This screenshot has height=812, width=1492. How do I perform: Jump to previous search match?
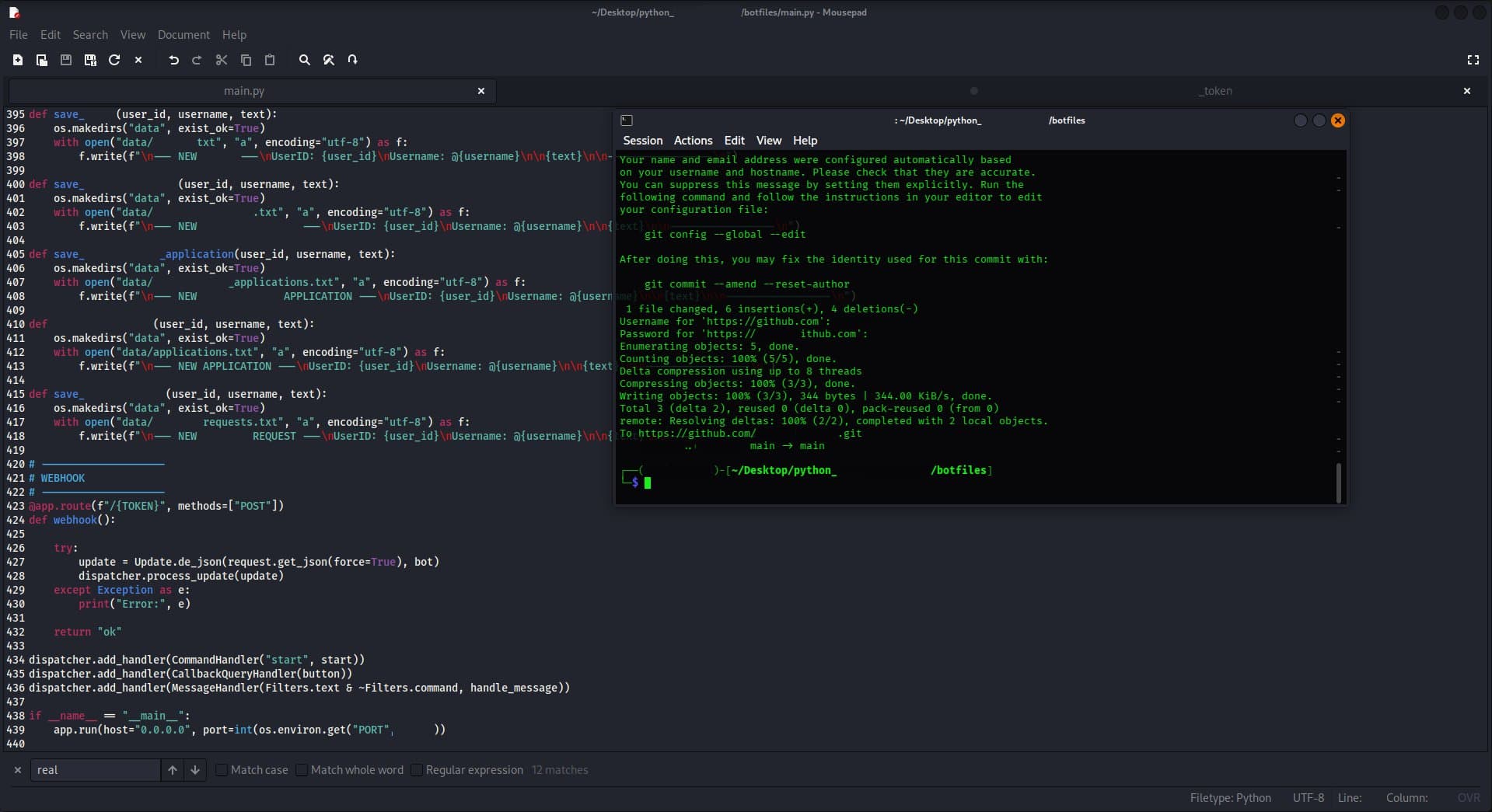[173, 770]
